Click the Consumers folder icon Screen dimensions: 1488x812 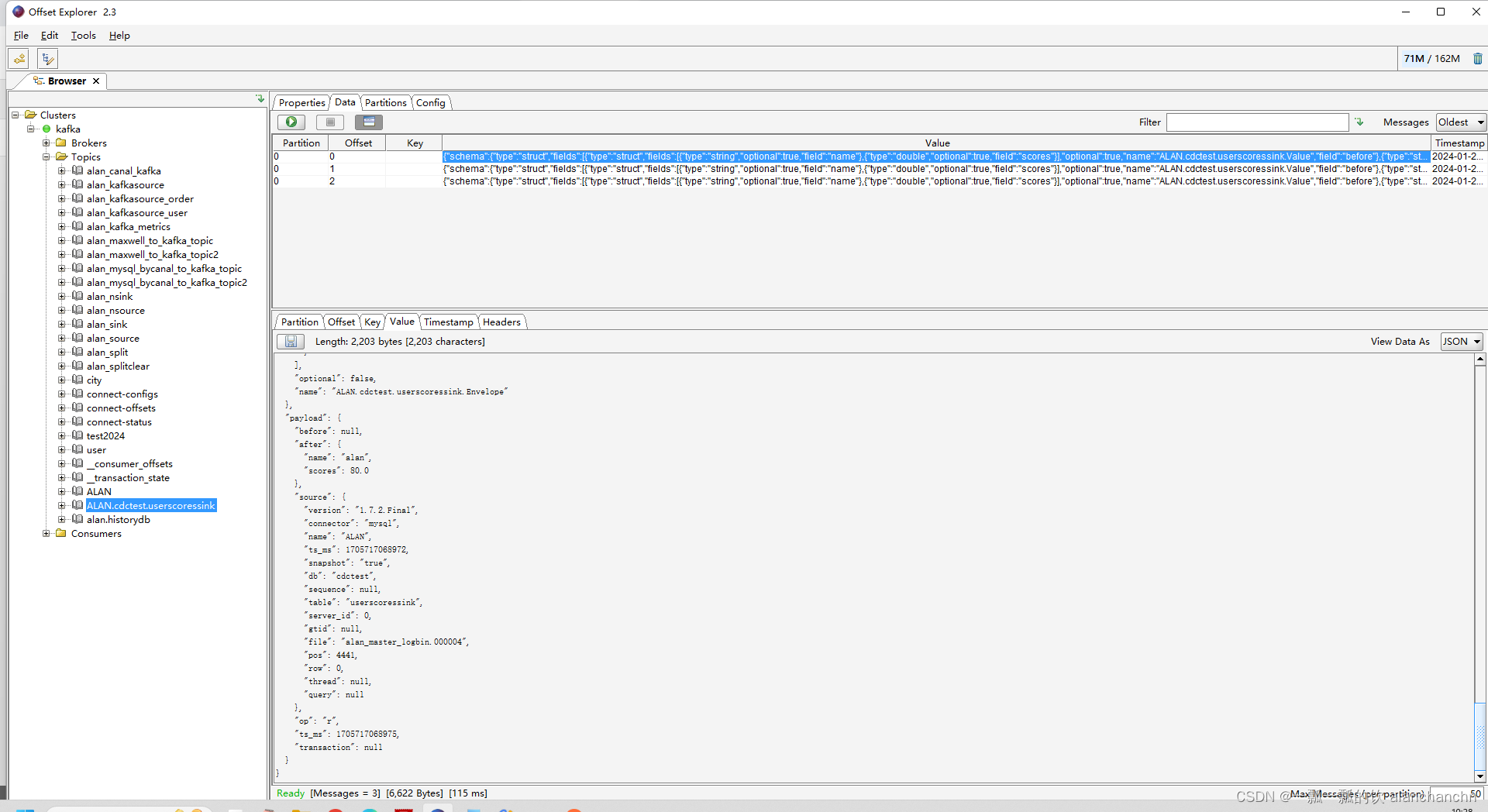61,534
